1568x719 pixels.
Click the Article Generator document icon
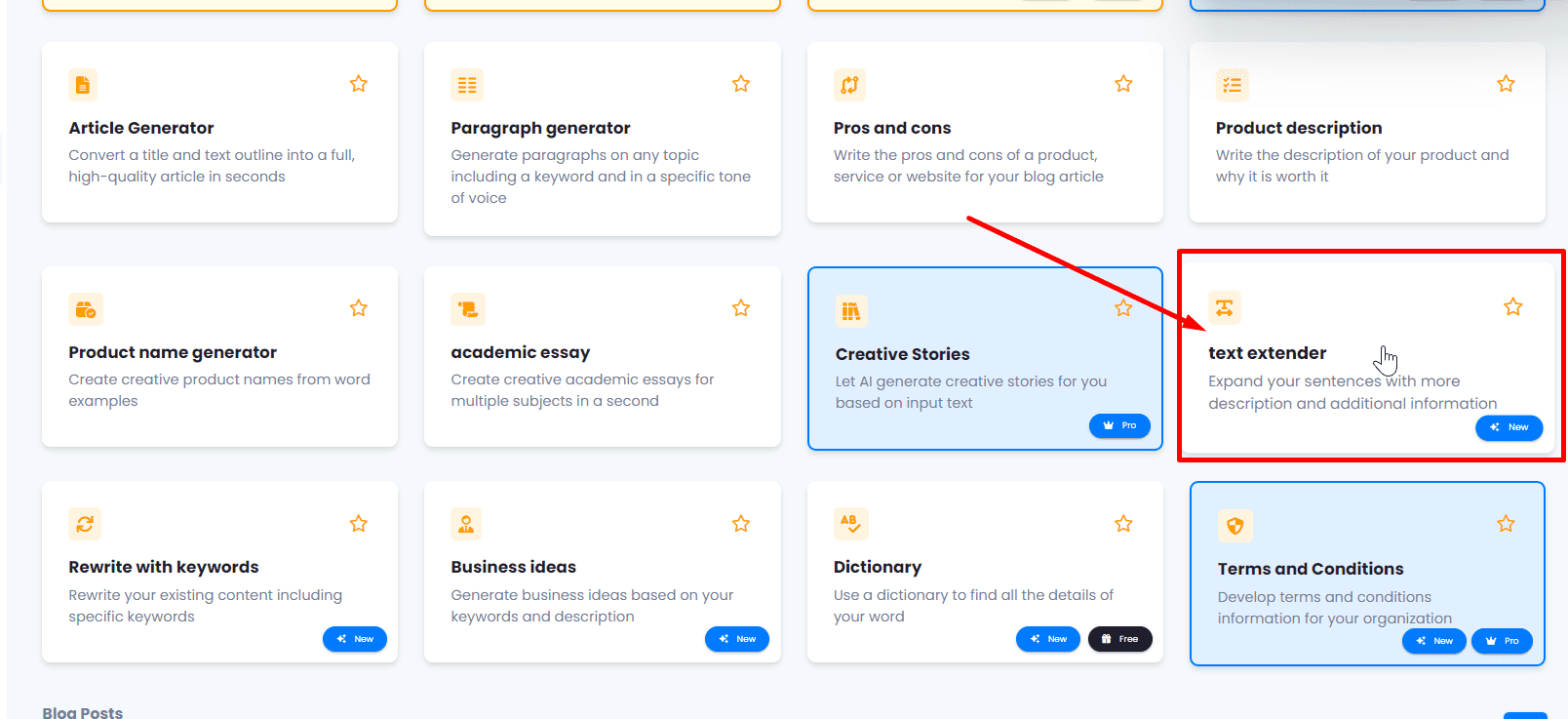[x=83, y=85]
